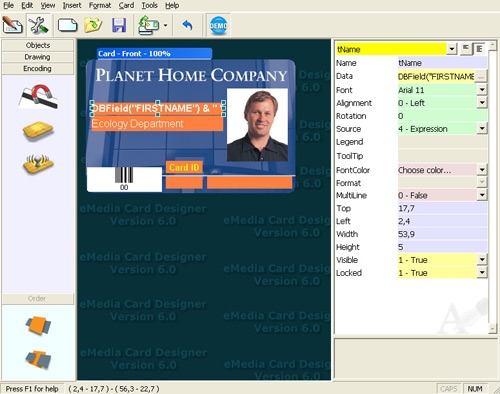
Task: Click the DEMO badge icon
Action: click(218, 25)
